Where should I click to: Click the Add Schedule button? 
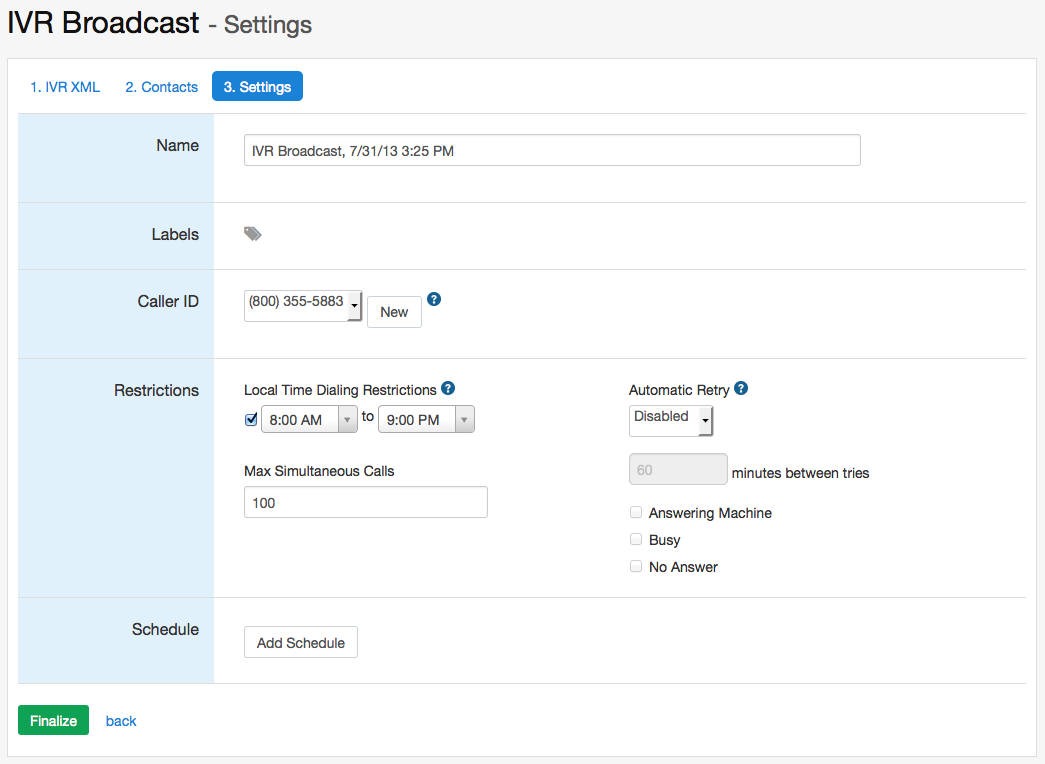[300, 642]
